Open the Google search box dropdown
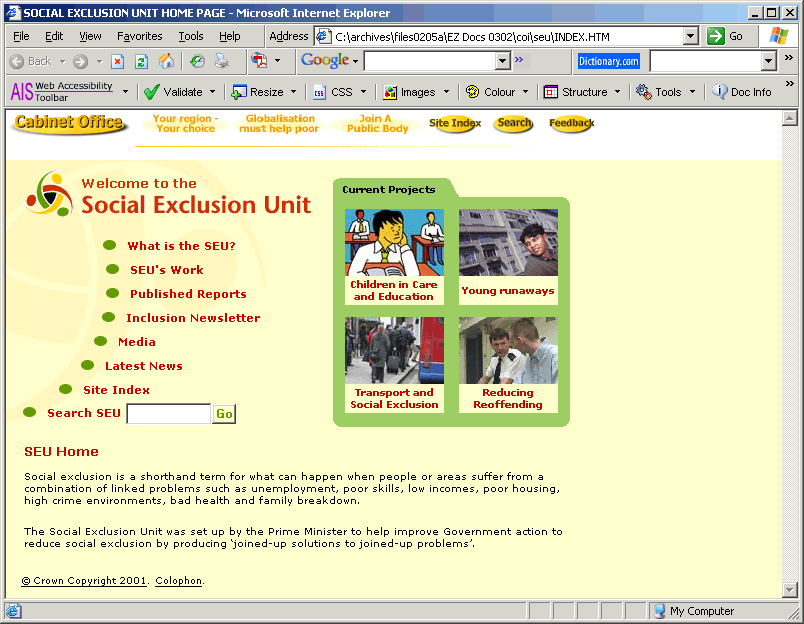804x624 pixels. tap(502, 62)
